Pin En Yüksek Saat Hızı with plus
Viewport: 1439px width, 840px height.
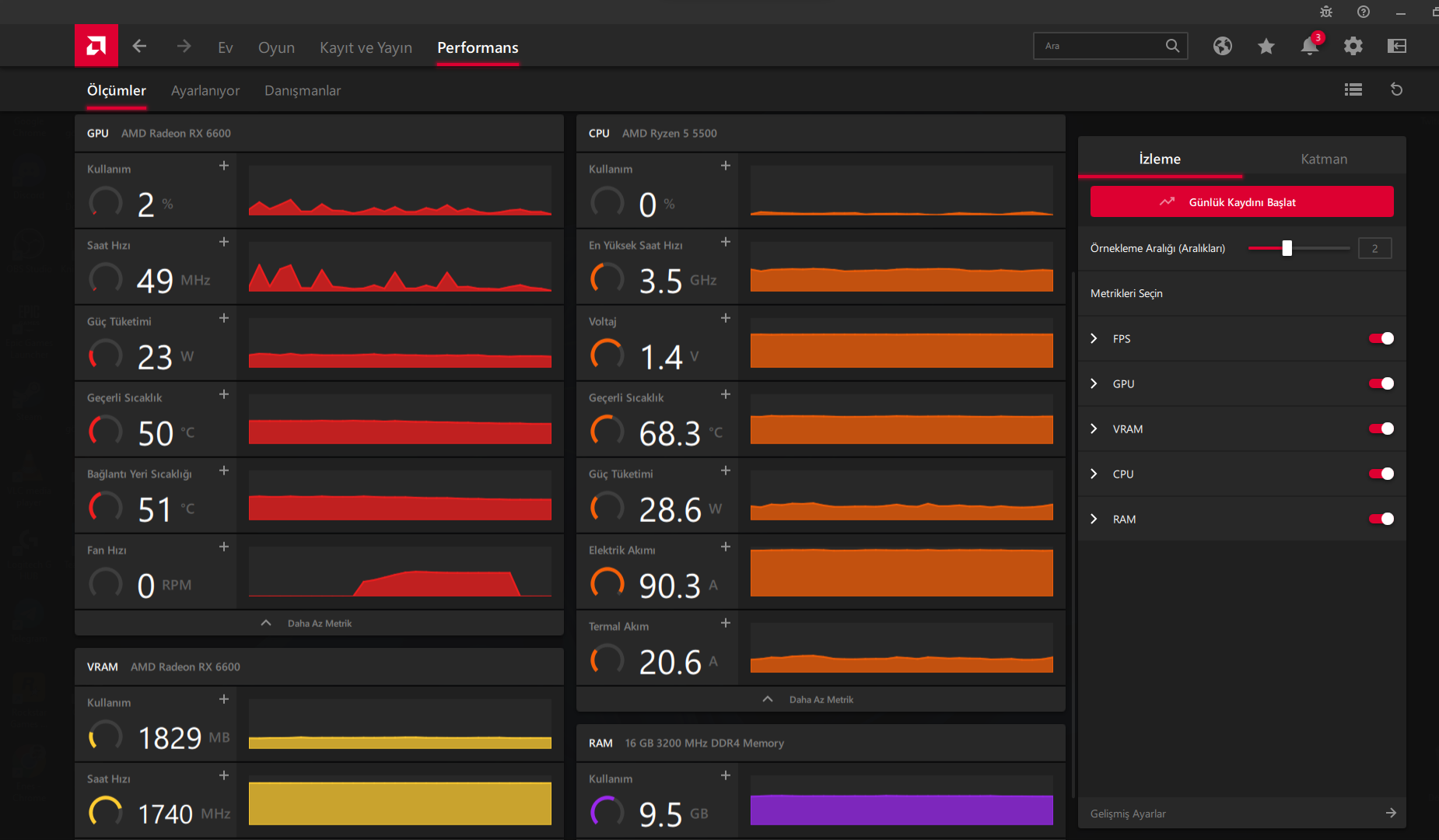pos(726,242)
